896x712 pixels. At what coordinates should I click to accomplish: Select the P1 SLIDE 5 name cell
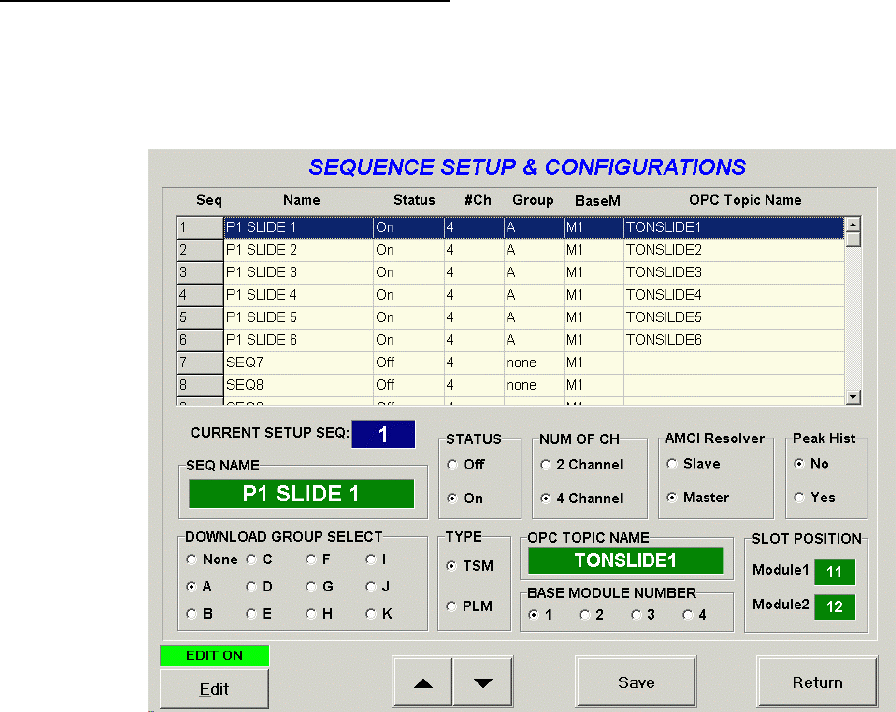[x=298, y=318]
